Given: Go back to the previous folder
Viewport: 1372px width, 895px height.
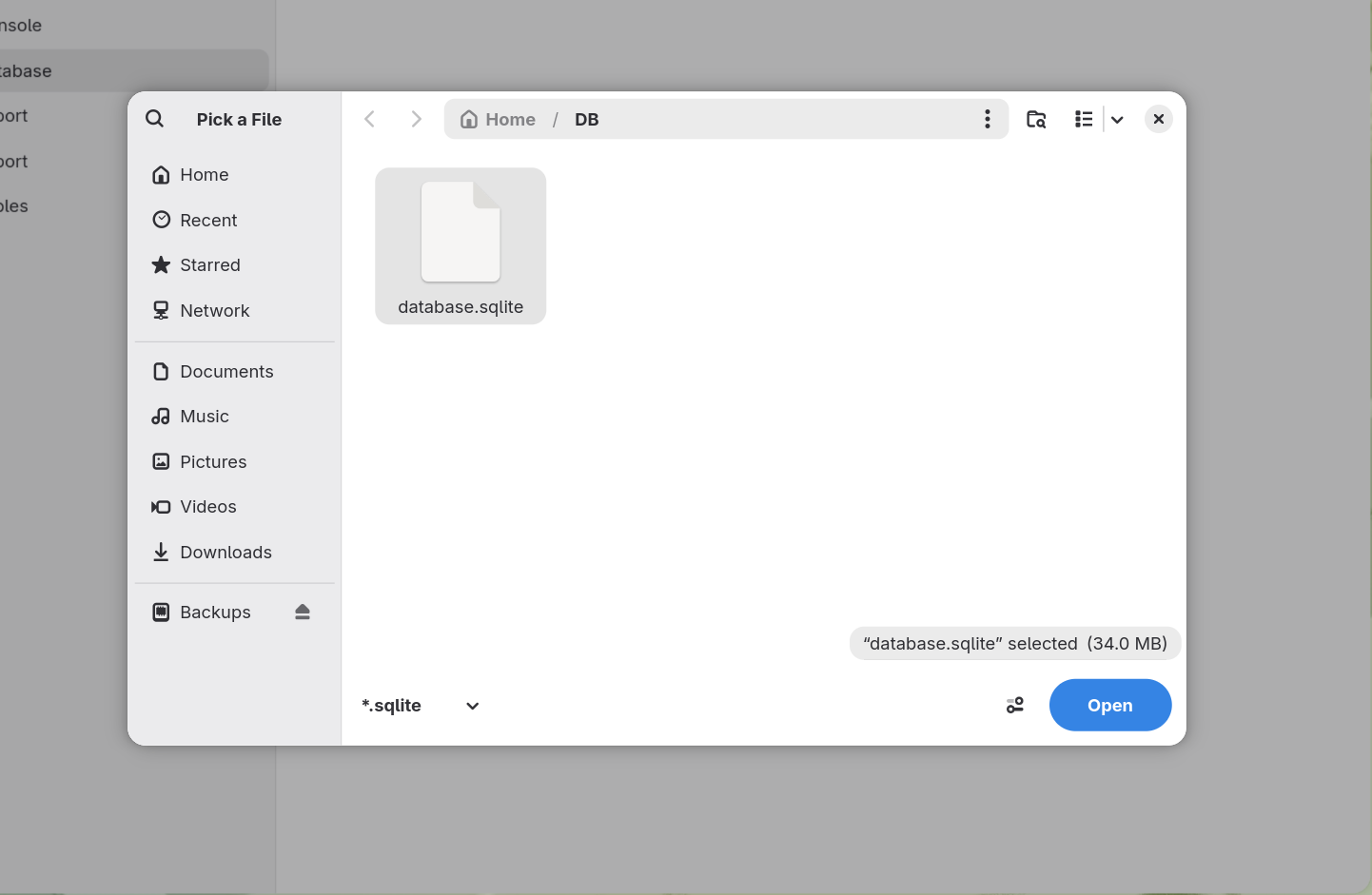Looking at the screenshot, I should [x=370, y=119].
